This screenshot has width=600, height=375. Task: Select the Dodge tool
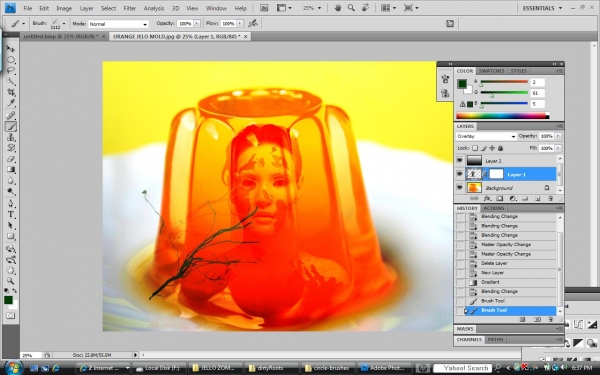pos(11,191)
